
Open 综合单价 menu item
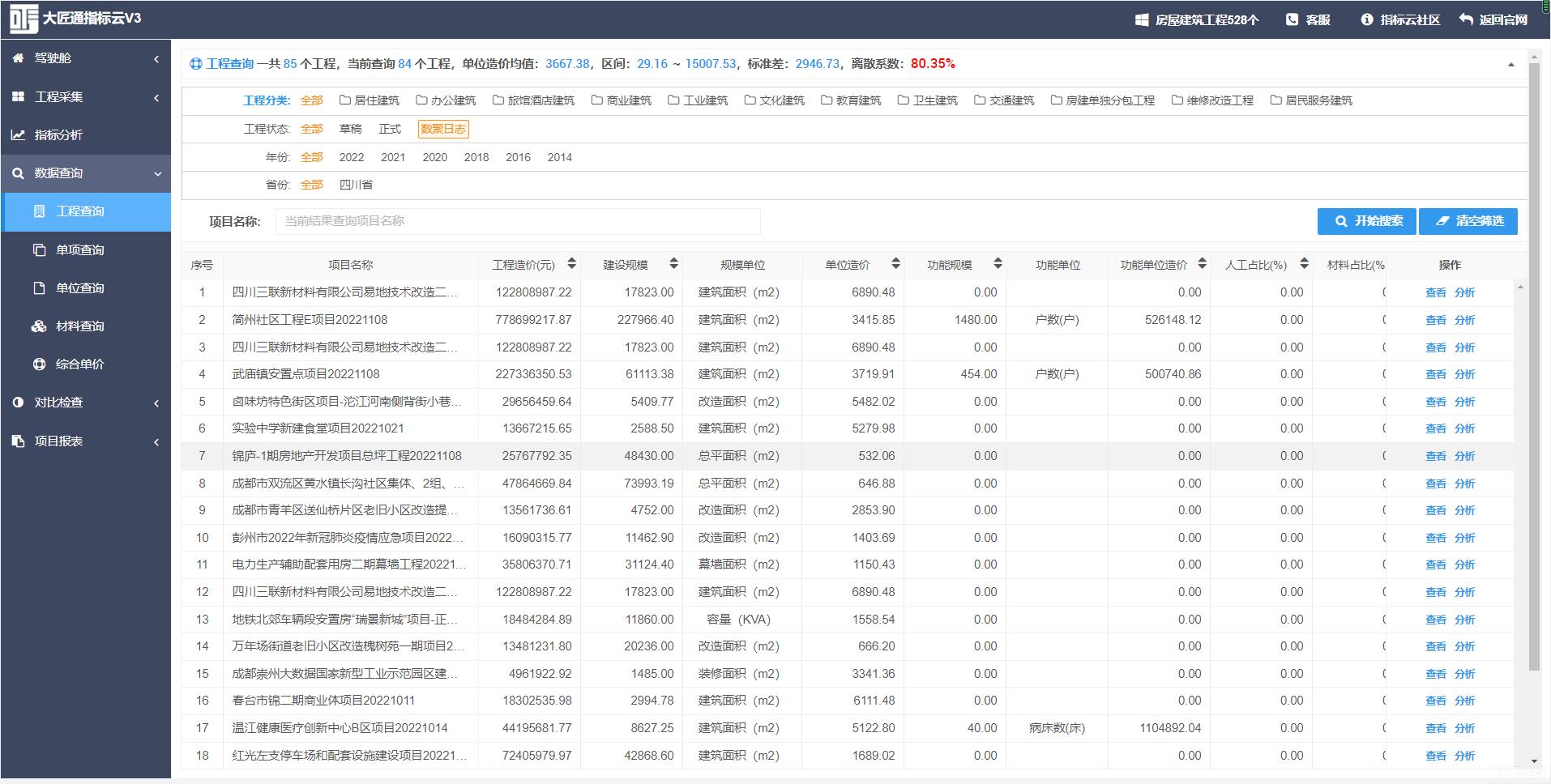[86, 364]
